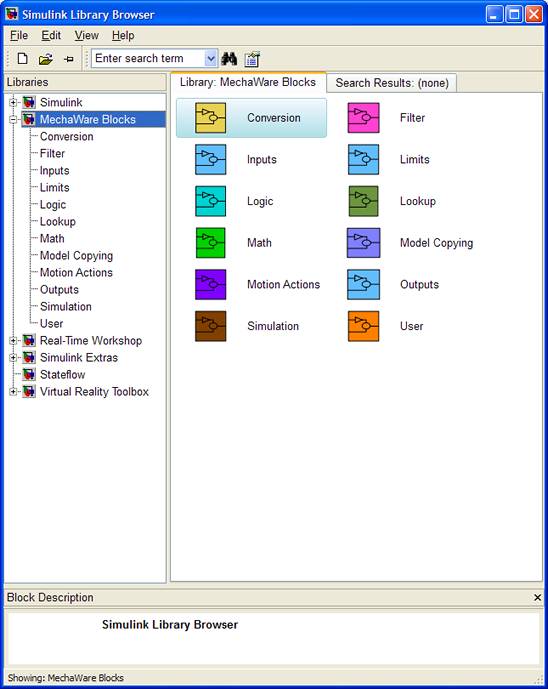The height and width of the screenshot is (689, 548).
Task: Select Motion Actions in the library tree
Action: [x=76, y=272]
